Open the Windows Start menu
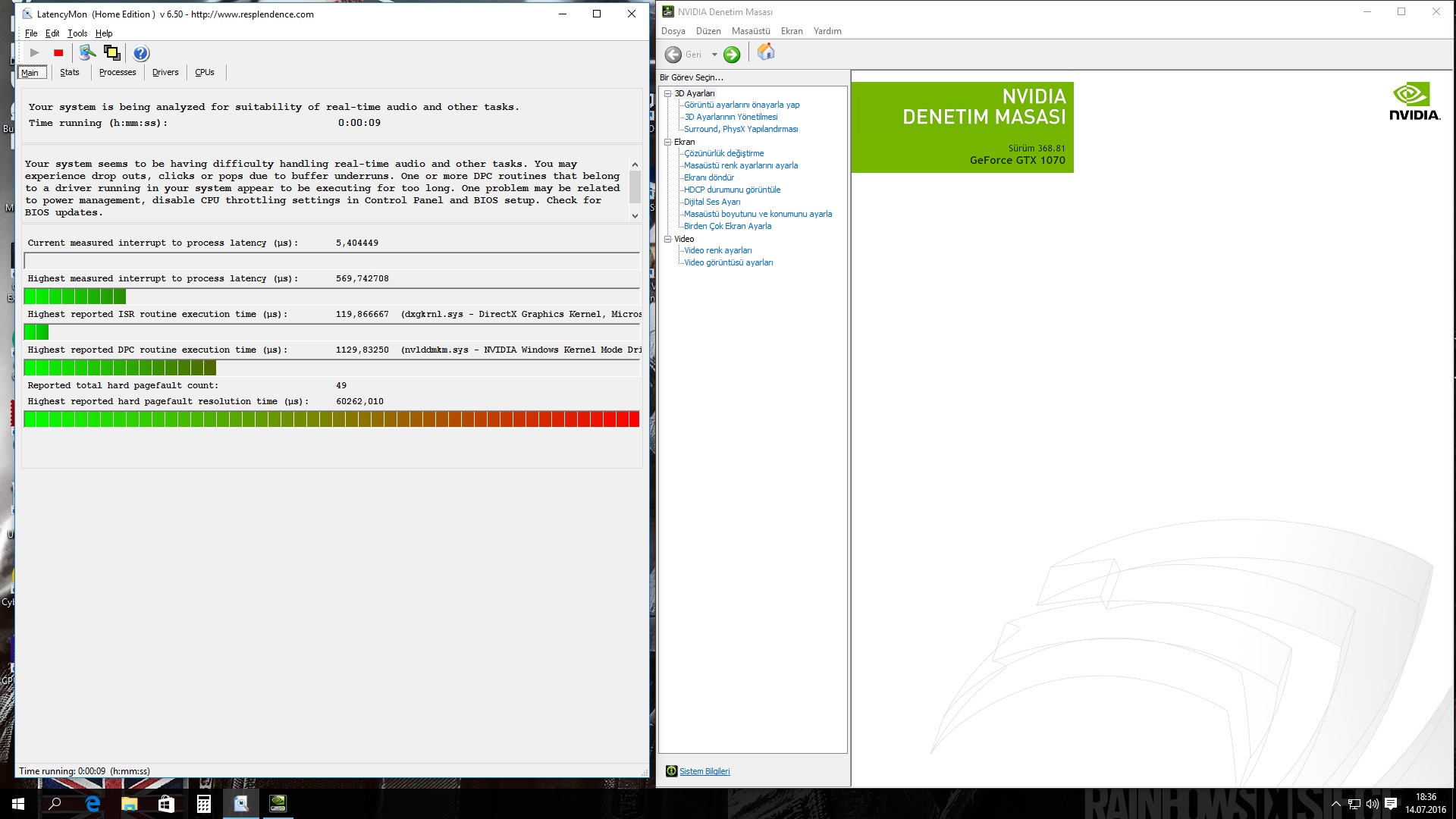Screen dimensions: 1456x819 (x=18, y=804)
